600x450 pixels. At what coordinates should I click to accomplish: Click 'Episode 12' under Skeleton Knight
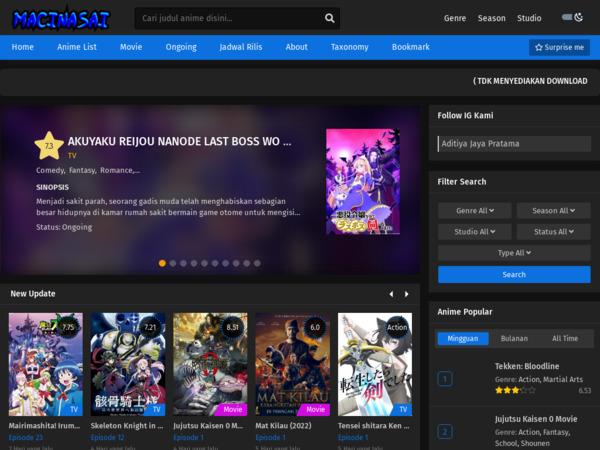pyautogui.click(x=108, y=437)
